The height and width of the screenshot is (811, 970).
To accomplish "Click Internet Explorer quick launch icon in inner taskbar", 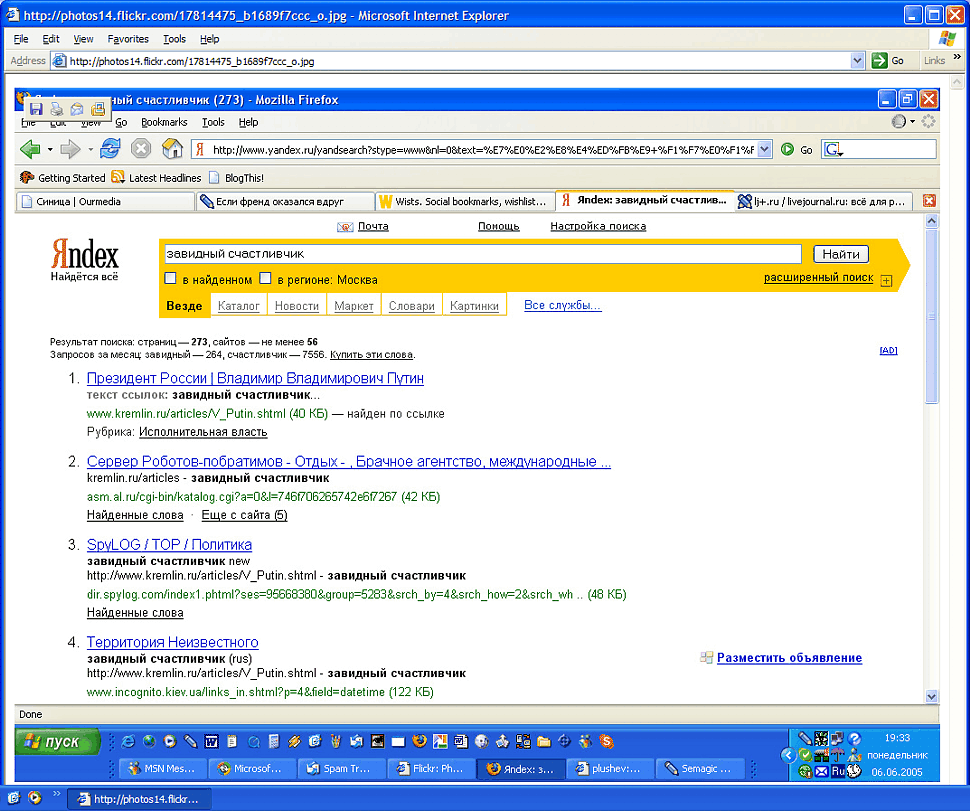I will 128,741.
